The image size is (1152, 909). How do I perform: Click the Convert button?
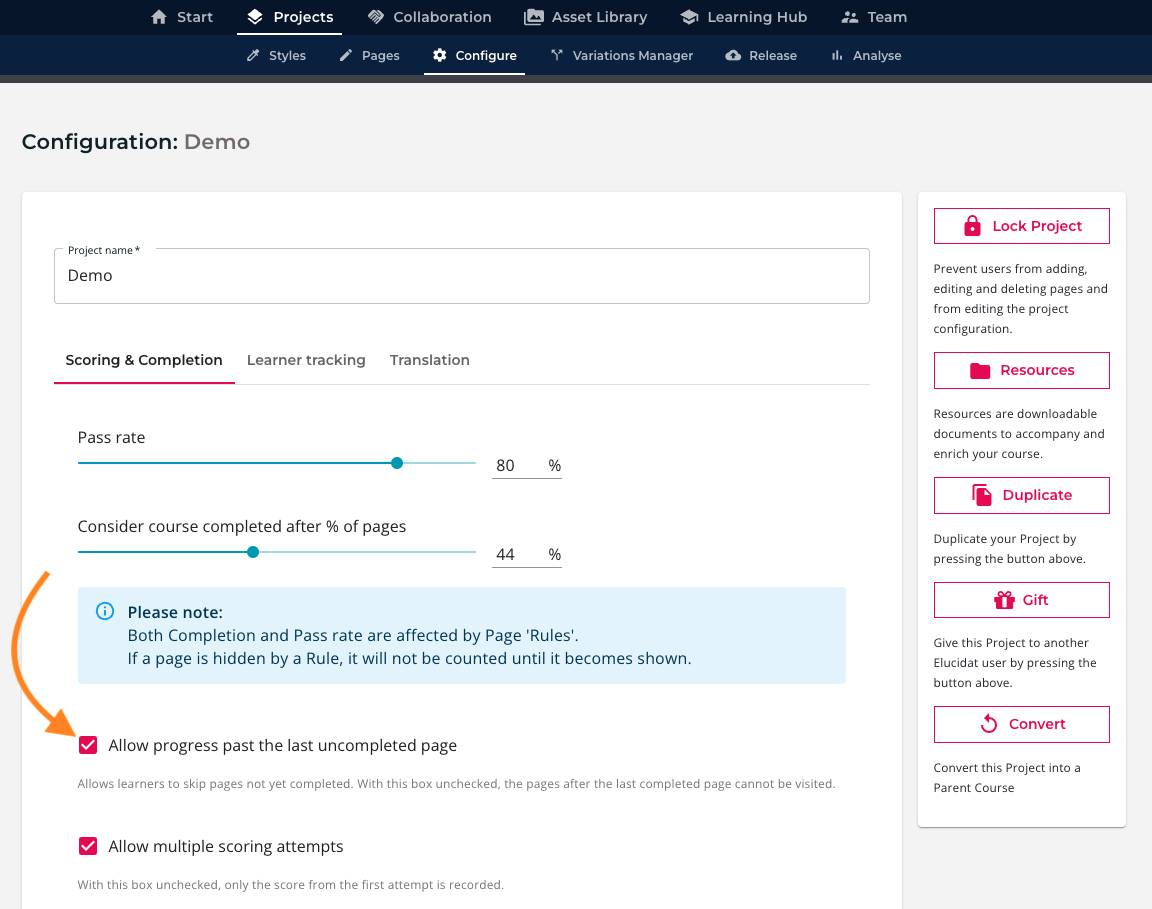tap(1021, 724)
